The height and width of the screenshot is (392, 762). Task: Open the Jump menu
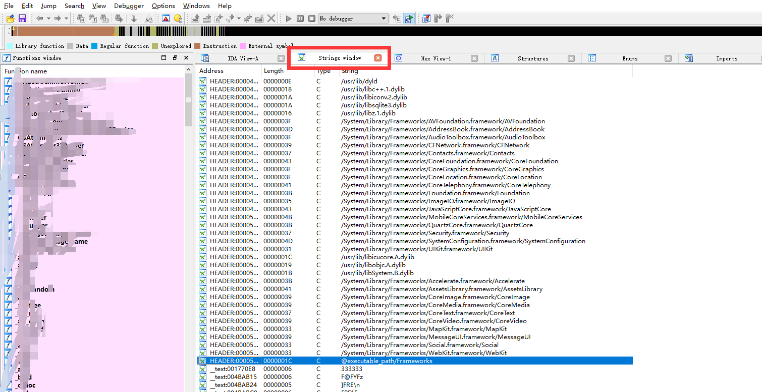pos(49,6)
